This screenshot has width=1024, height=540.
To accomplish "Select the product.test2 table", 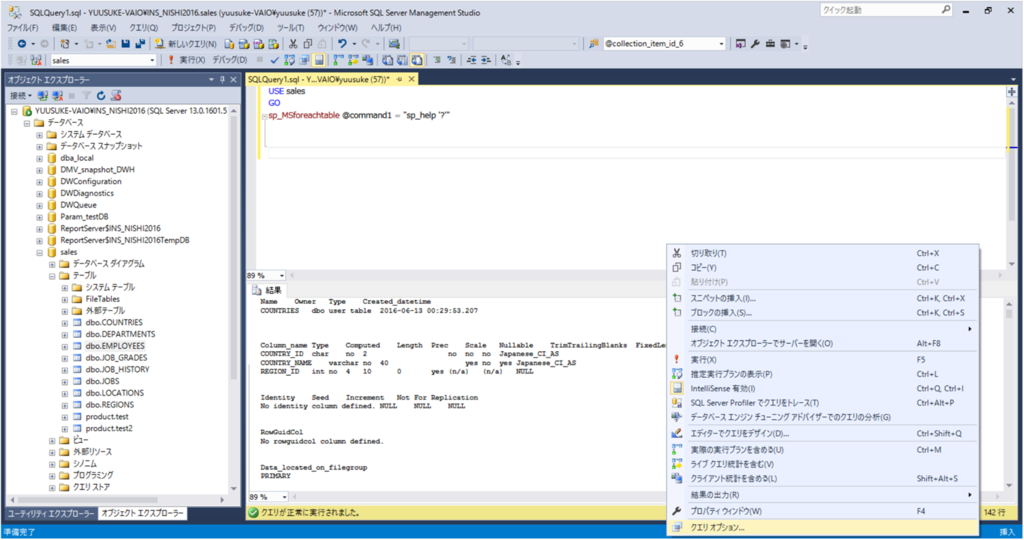I will (x=108, y=428).
